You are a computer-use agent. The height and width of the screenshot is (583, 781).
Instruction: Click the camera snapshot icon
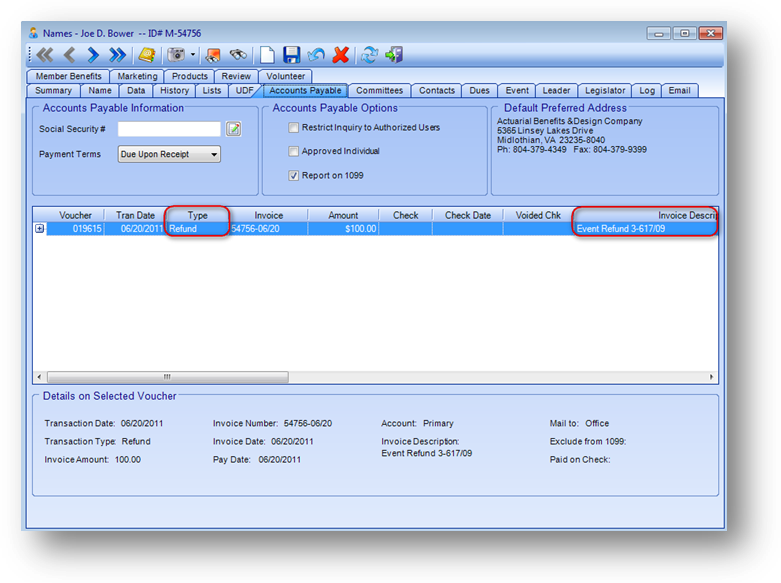(x=176, y=55)
